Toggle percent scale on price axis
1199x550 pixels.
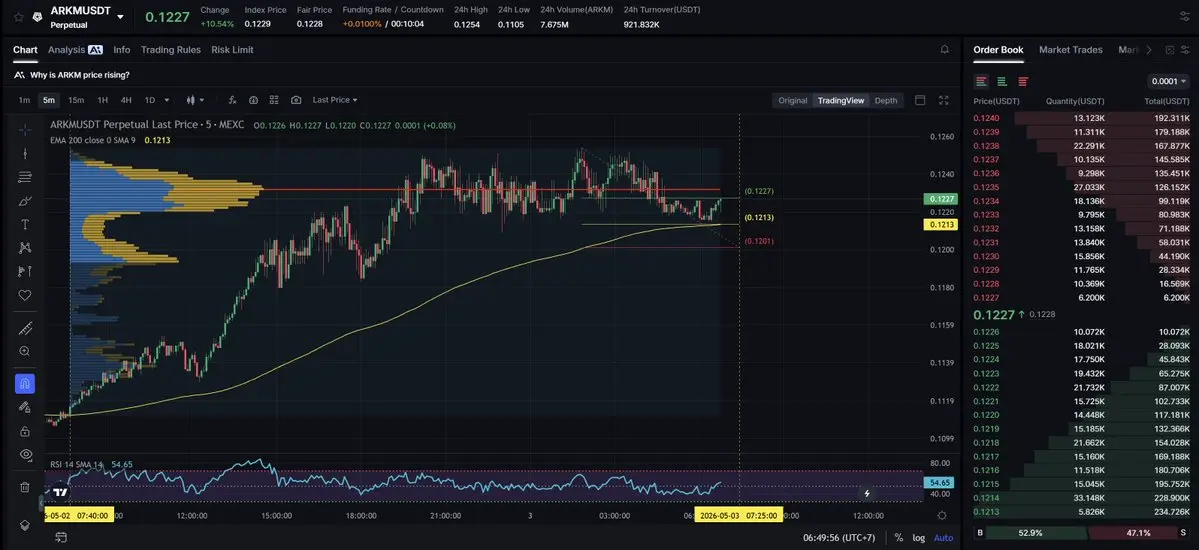(898, 538)
